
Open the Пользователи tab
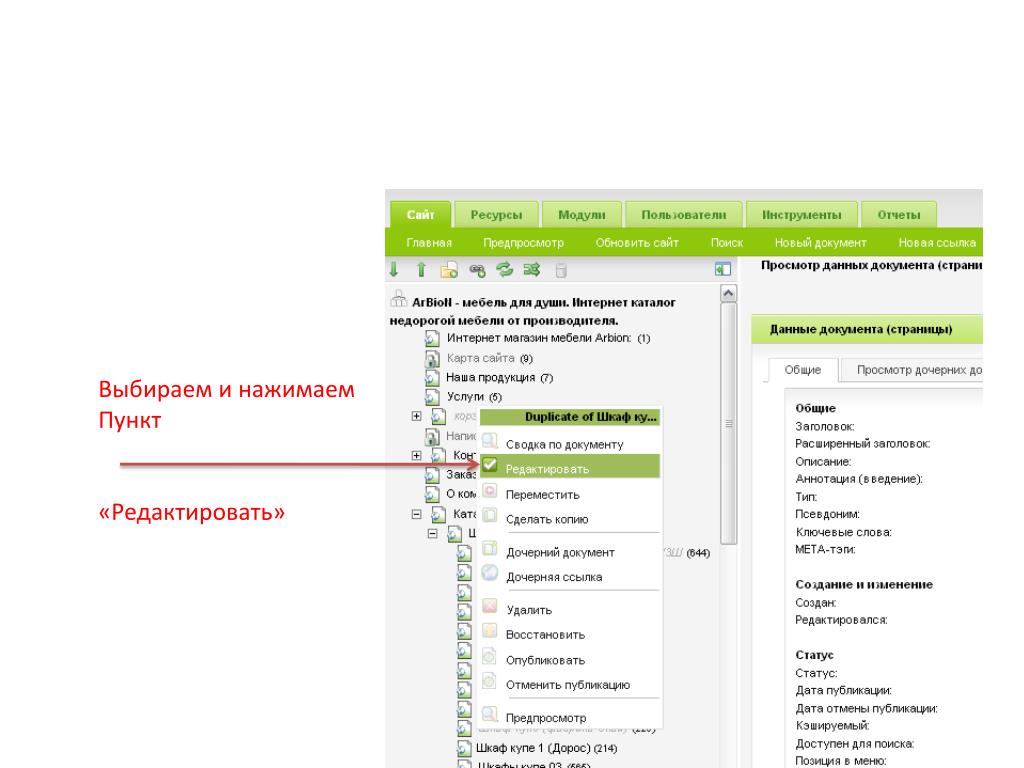(x=684, y=214)
